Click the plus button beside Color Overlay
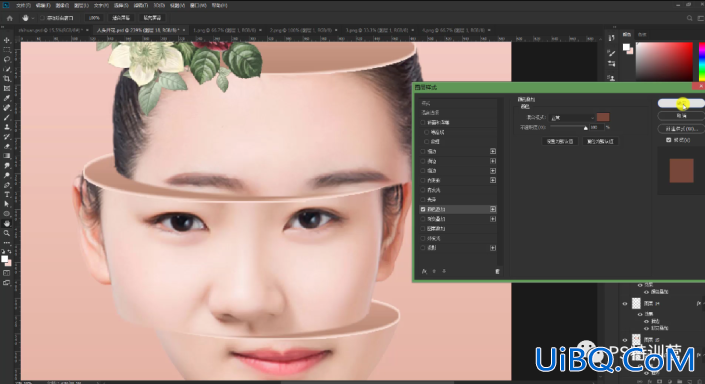The width and height of the screenshot is (705, 384). pos(493,209)
